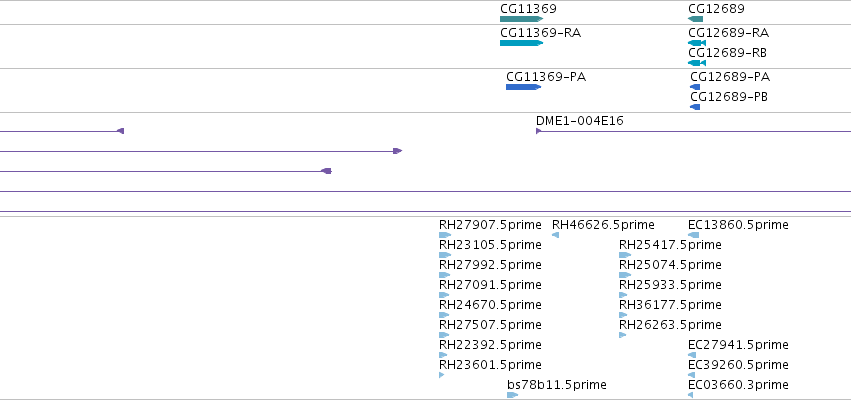Click the RH24670.5prime EST label
The image size is (851, 400).
490,304
